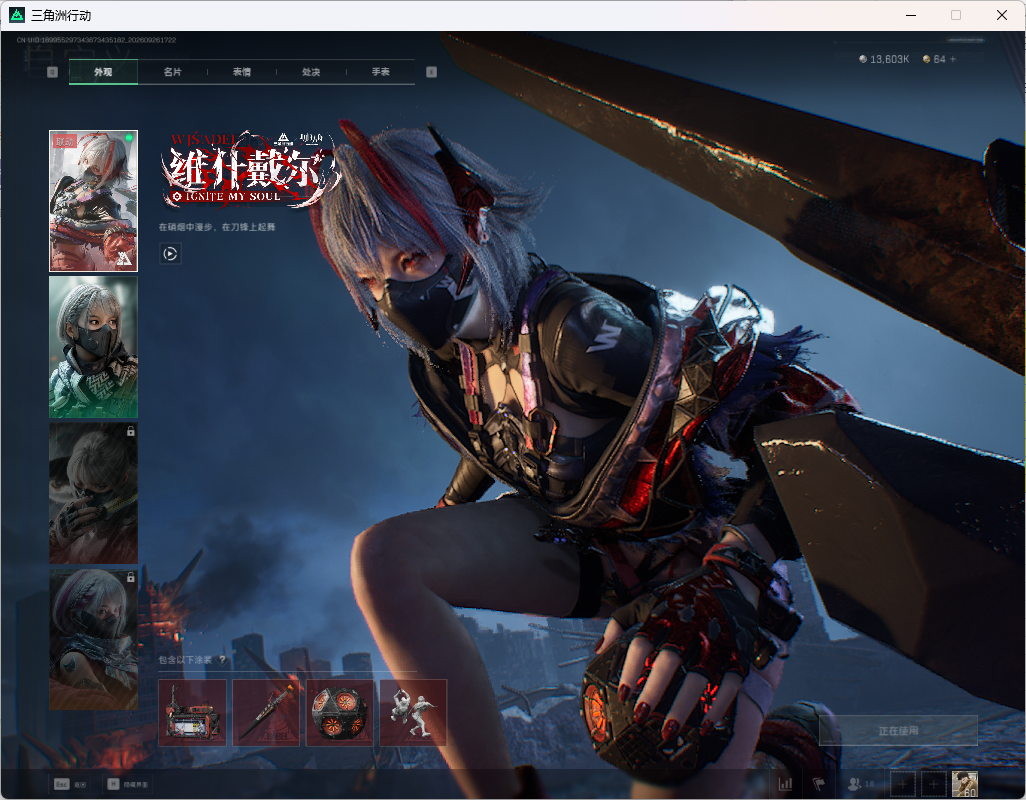This screenshot has height=800, width=1026.
Task: View the included polyhedral ball item
Action: pos(340,712)
